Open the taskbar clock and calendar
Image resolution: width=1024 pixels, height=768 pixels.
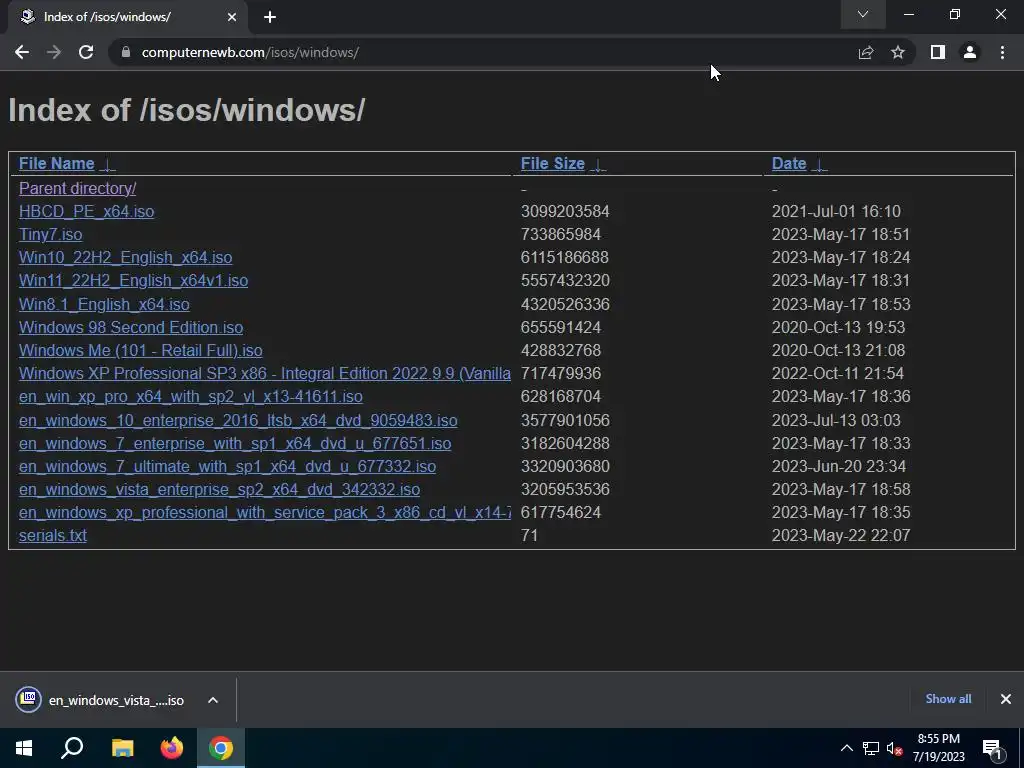point(938,748)
